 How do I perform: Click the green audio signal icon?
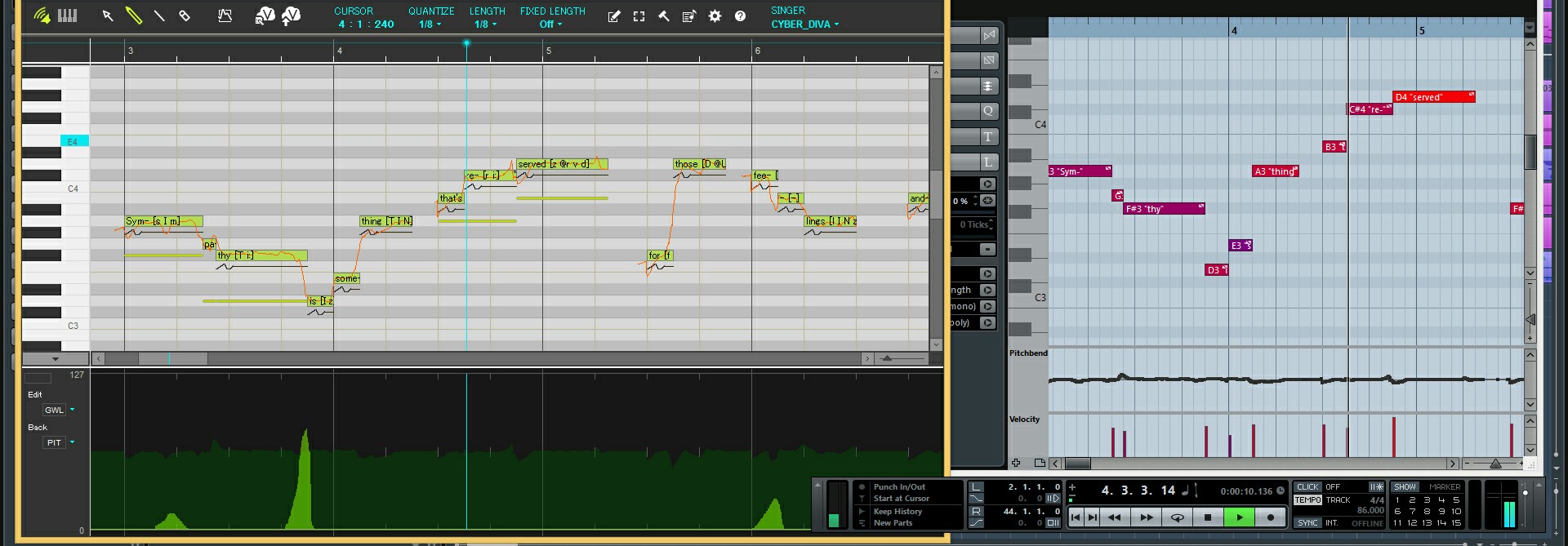pyautogui.click(x=42, y=16)
